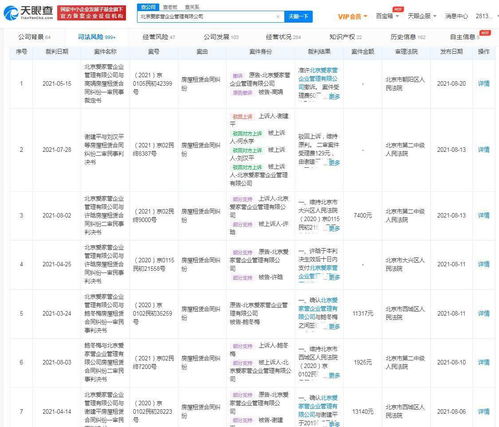
Task: Switch to the 历史信息 tab
Action: pos(408,37)
